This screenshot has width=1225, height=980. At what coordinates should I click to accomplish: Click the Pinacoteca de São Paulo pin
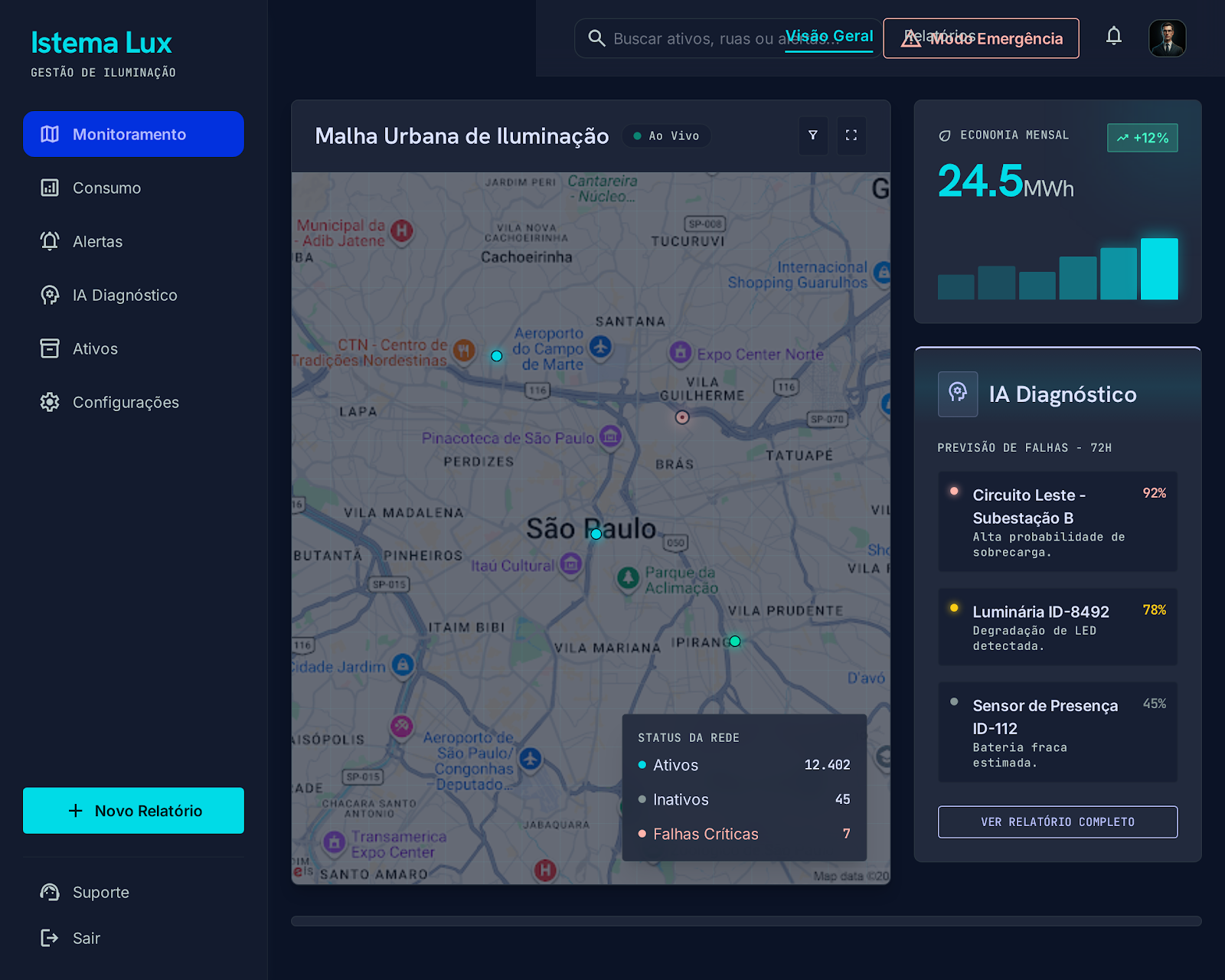(x=610, y=436)
